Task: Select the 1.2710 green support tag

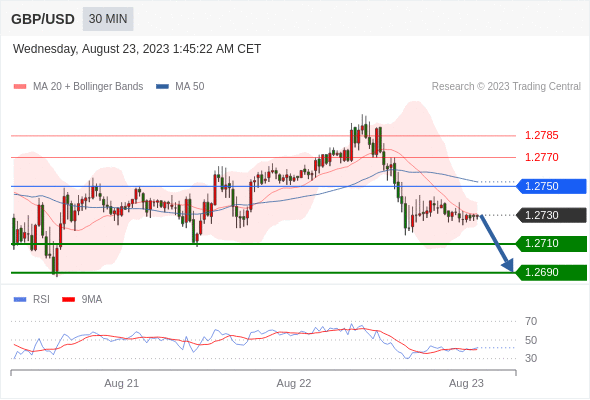Action: coord(551,243)
